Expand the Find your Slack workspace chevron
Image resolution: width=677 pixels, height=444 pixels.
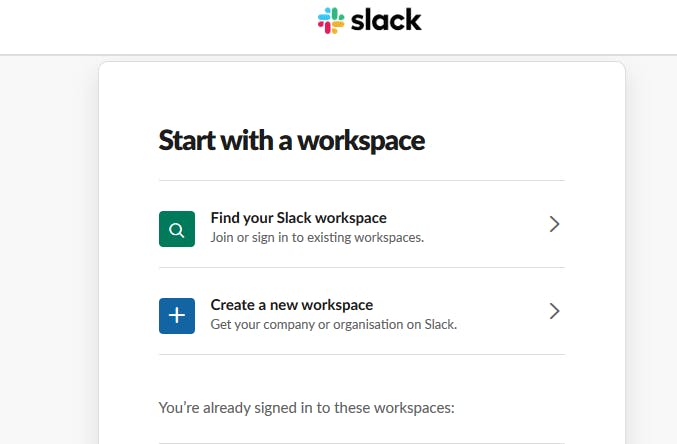point(555,224)
